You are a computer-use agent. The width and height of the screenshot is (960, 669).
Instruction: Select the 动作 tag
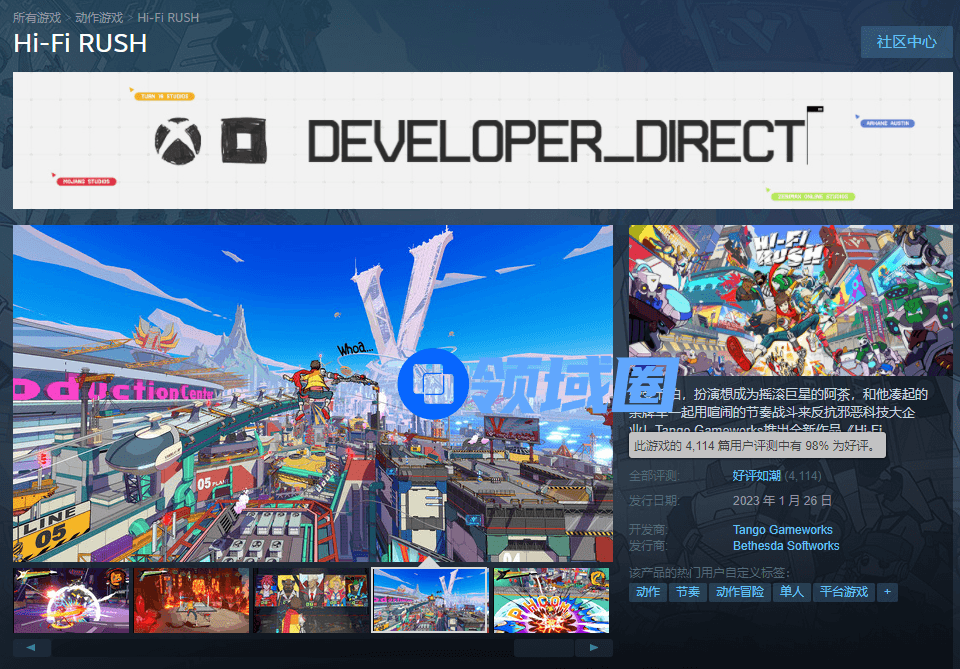[x=648, y=592]
